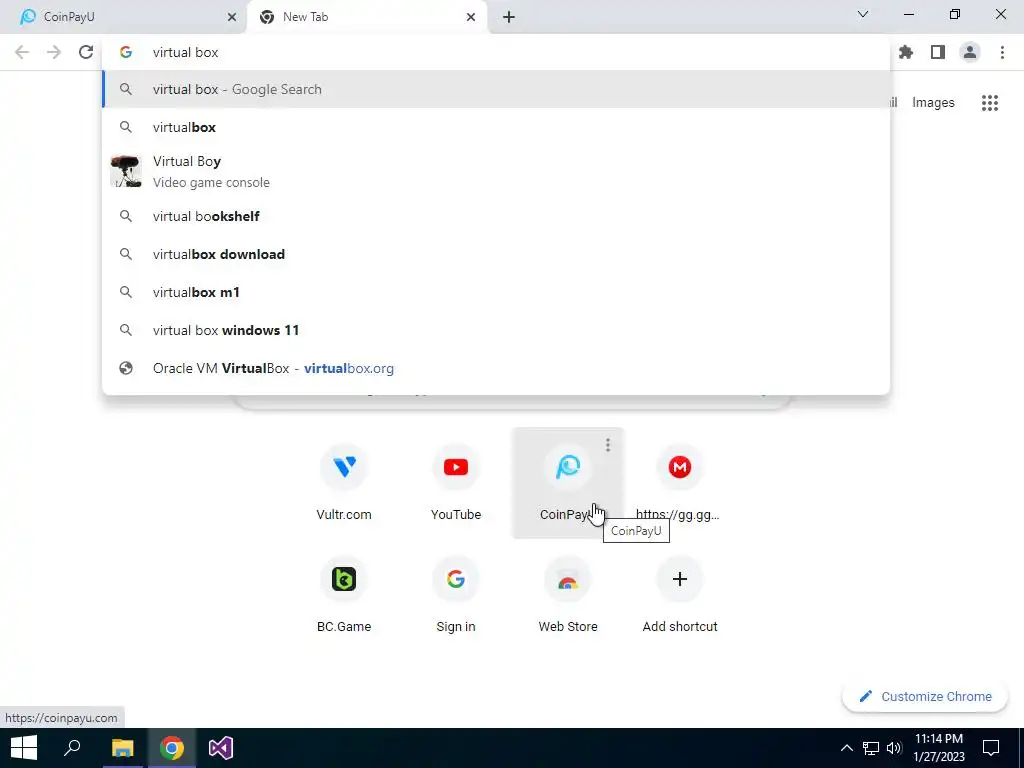Open the Vultr.com shortcut
This screenshot has height=768, width=1024.
[x=344, y=483]
